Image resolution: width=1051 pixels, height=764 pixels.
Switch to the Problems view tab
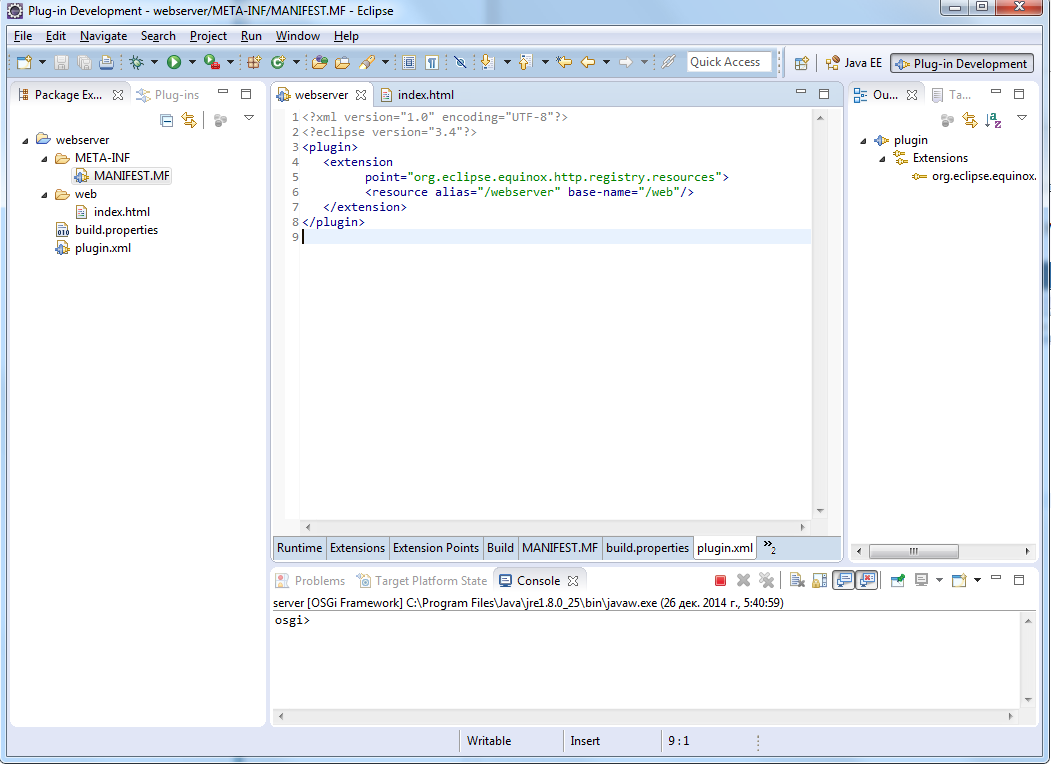click(x=312, y=581)
